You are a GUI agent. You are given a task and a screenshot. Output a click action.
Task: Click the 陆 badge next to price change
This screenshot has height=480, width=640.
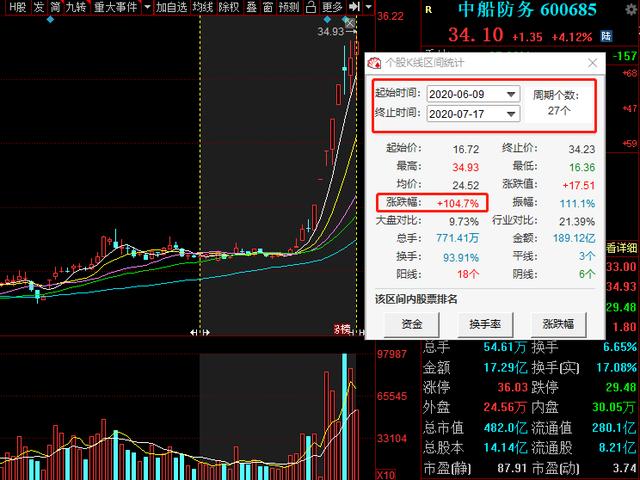tap(606, 36)
